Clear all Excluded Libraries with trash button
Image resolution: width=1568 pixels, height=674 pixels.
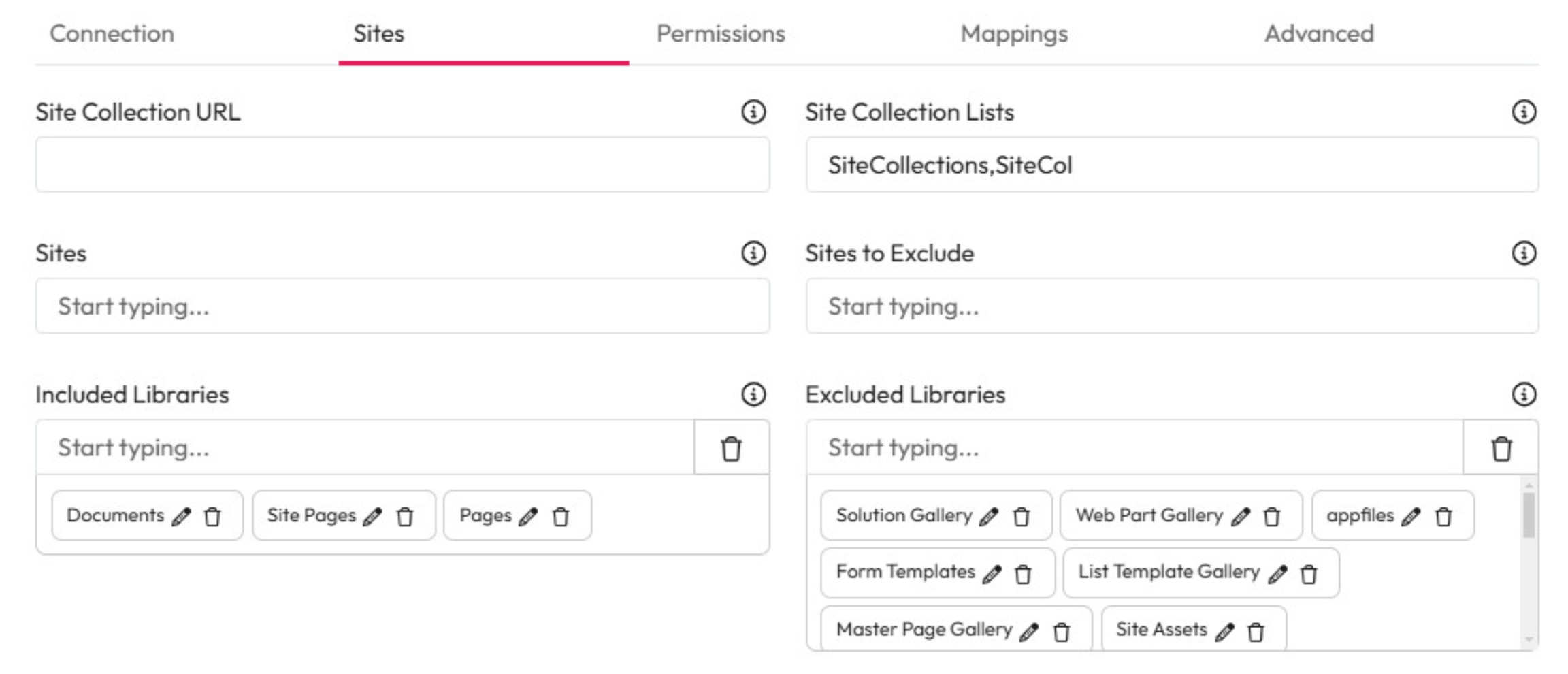(x=1501, y=448)
